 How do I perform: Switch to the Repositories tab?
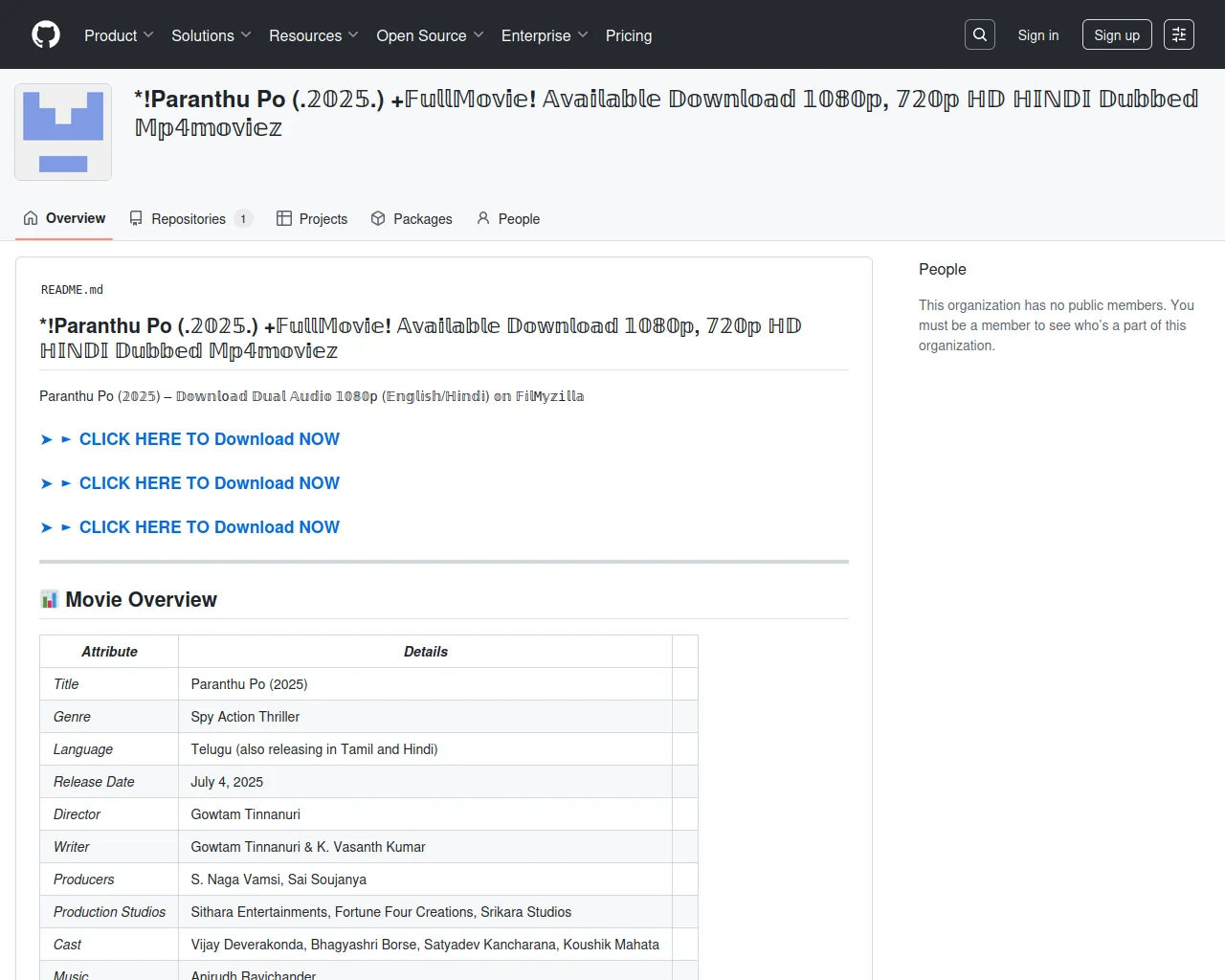190,218
